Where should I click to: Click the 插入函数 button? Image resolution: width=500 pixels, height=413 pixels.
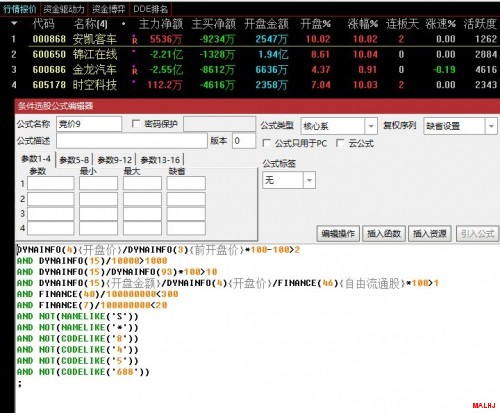(384, 234)
